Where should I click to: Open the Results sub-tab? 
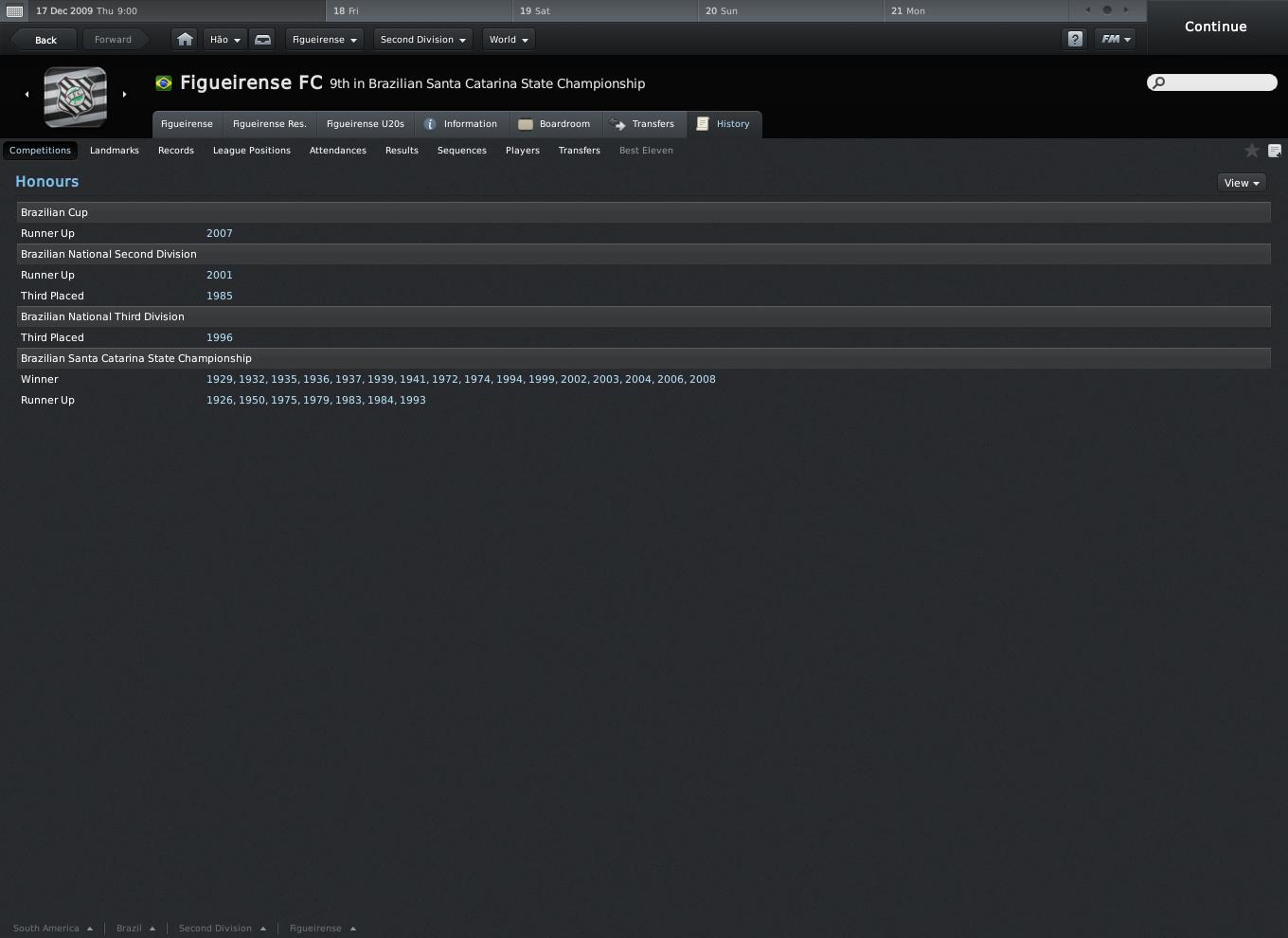click(402, 151)
